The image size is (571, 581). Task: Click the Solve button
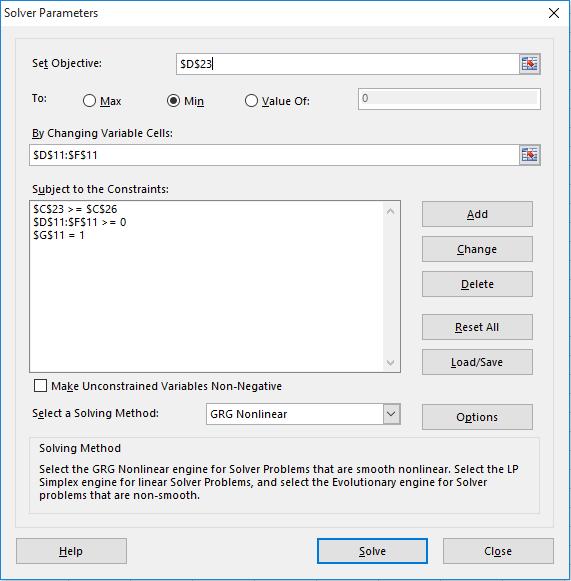(372, 551)
